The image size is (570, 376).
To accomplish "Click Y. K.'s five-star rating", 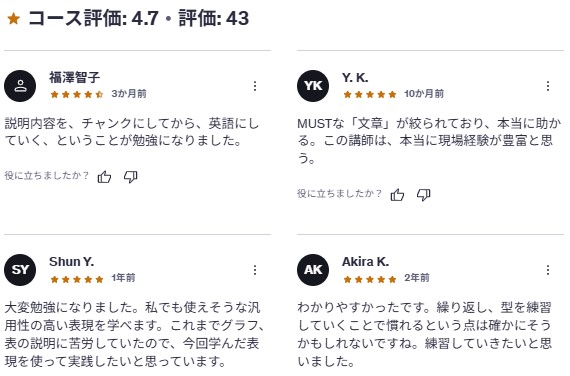I will [x=370, y=95].
